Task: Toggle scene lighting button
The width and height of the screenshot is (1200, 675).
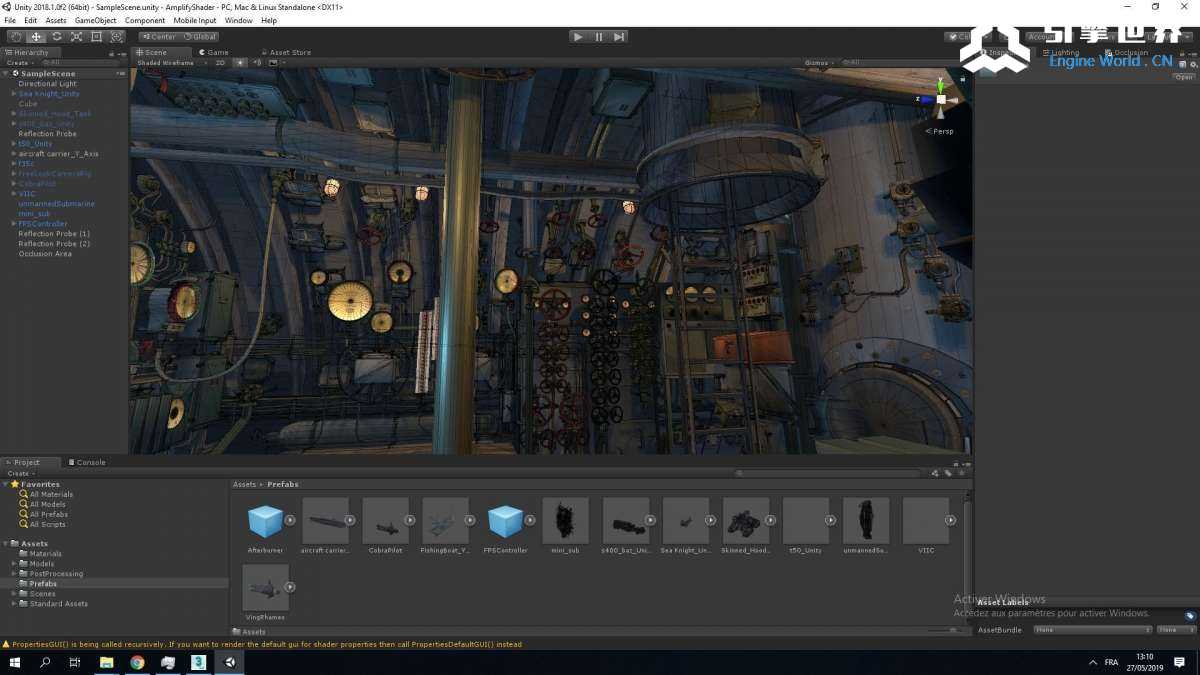Action: [240, 62]
